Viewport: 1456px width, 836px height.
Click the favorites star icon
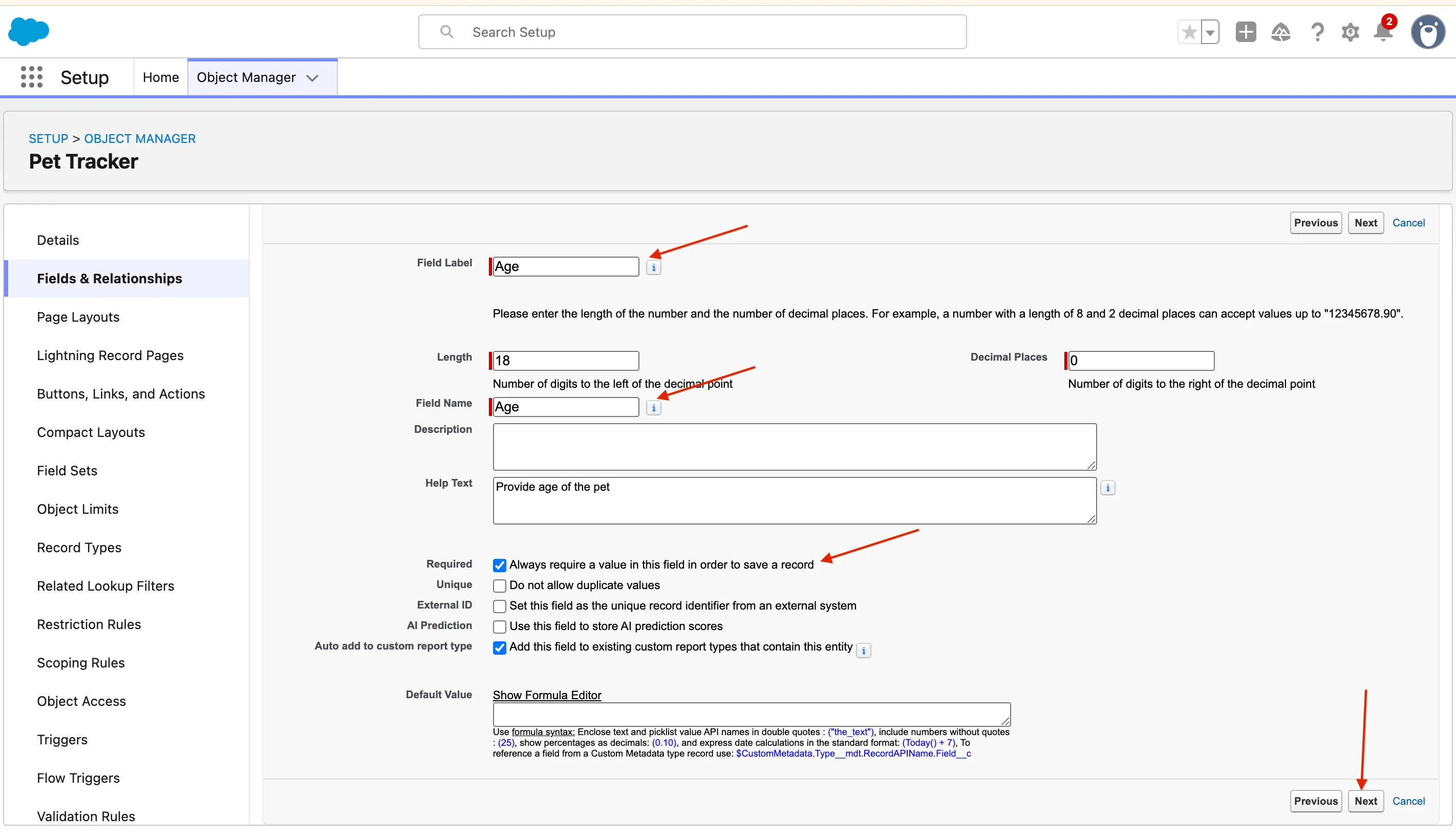coord(1189,32)
